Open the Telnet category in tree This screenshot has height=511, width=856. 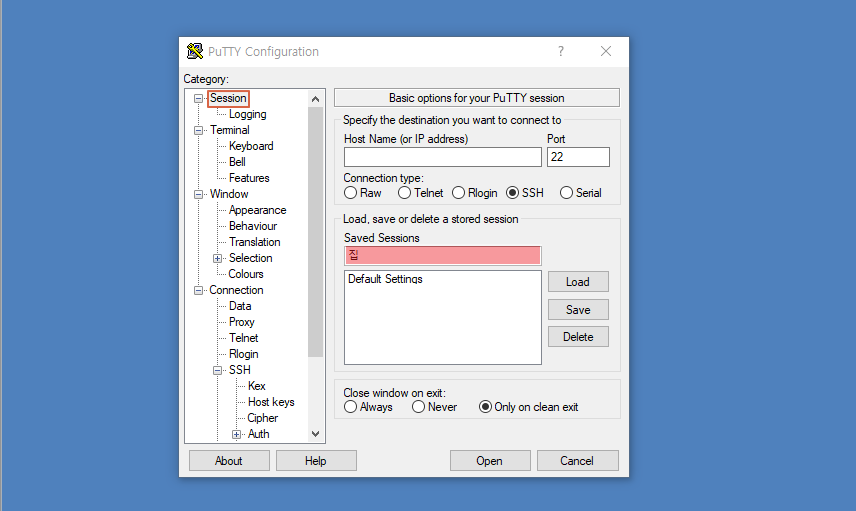click(x=243, y=338)
